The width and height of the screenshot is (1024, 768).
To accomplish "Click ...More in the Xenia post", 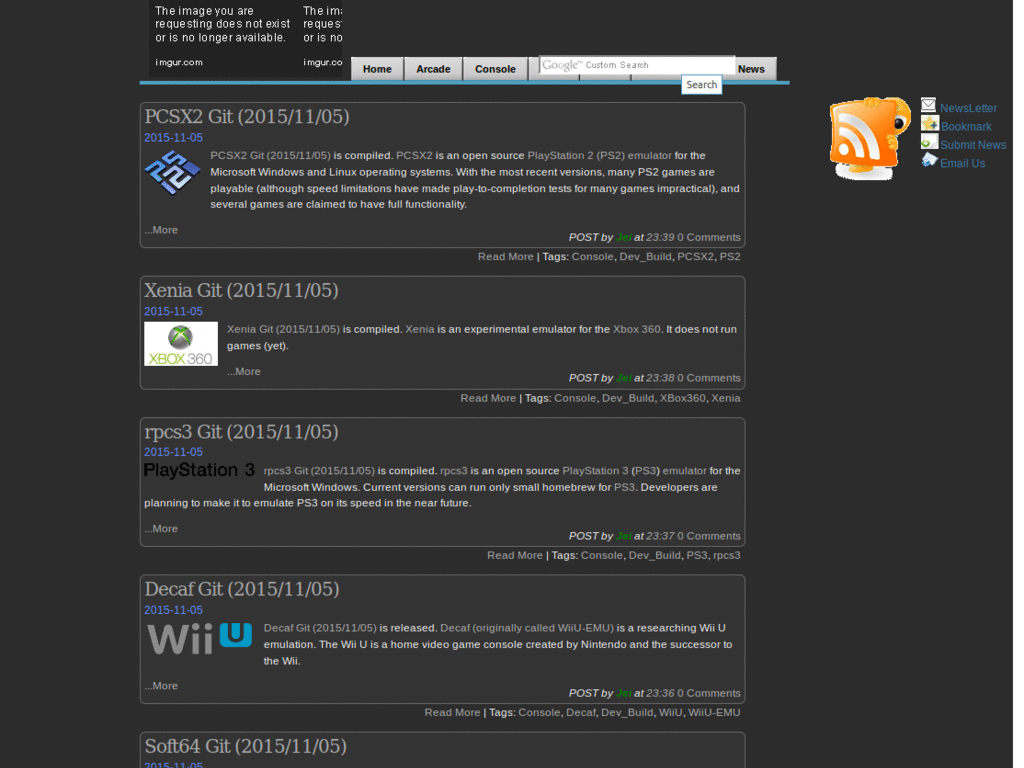I will pos(244,372).
